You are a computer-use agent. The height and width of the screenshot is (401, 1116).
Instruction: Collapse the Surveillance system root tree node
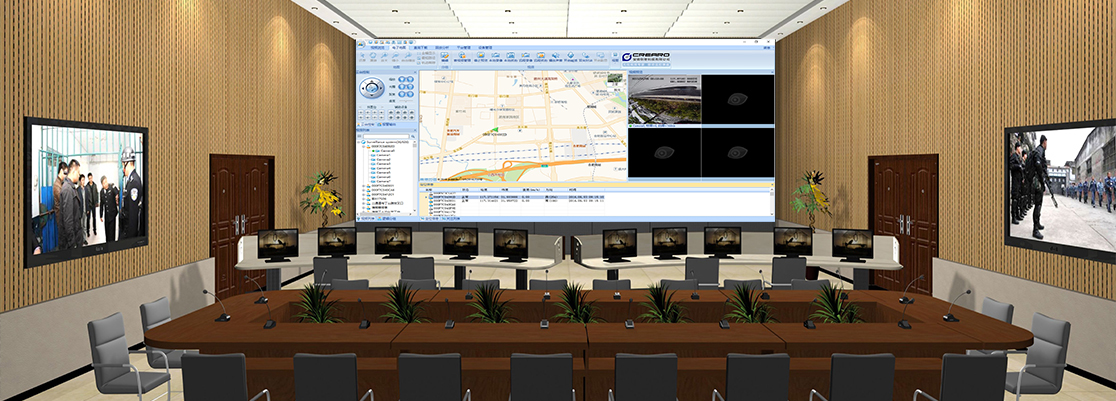[359, 141]
